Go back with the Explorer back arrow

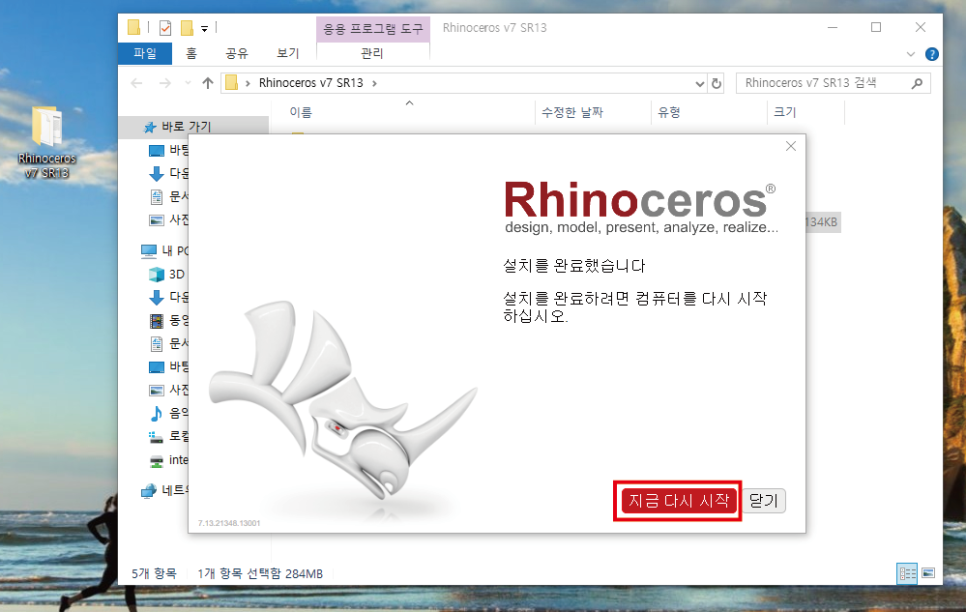click(137, 83)
